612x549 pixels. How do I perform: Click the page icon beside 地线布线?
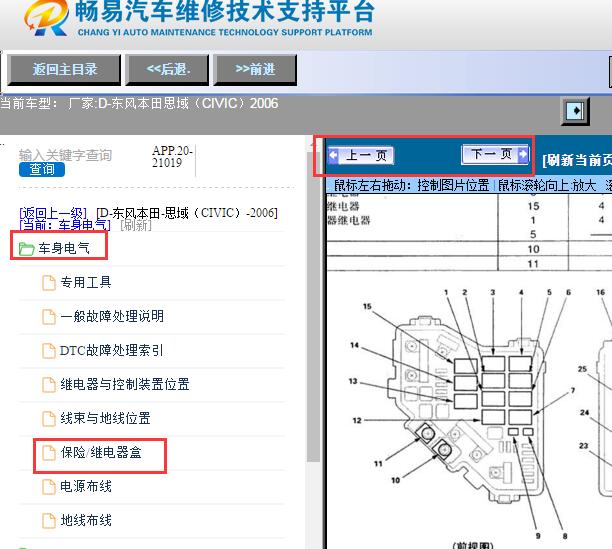(x=49, y=521)
